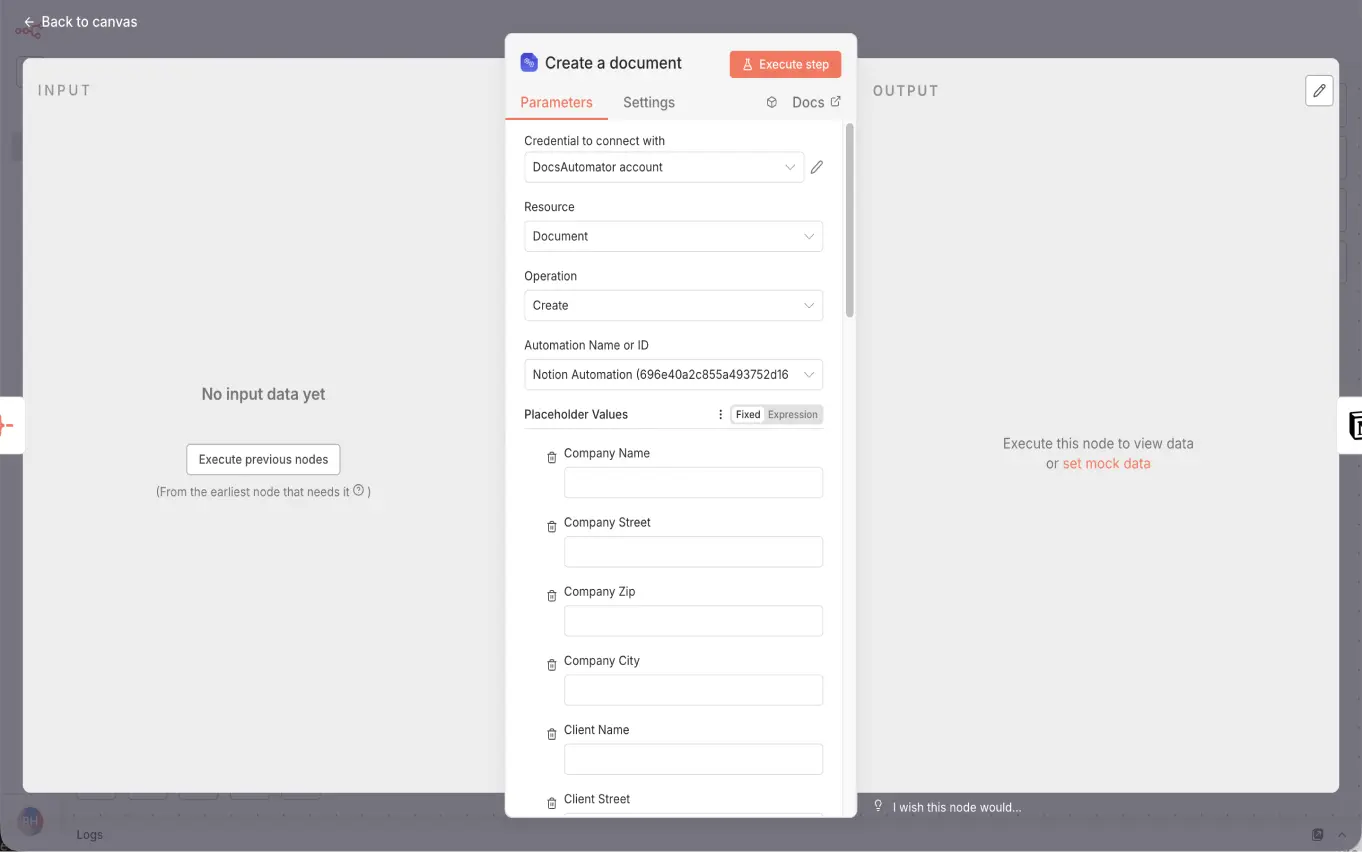
Task: Click the DocsAutomator node icon in the header
Action: click(528, 62)
